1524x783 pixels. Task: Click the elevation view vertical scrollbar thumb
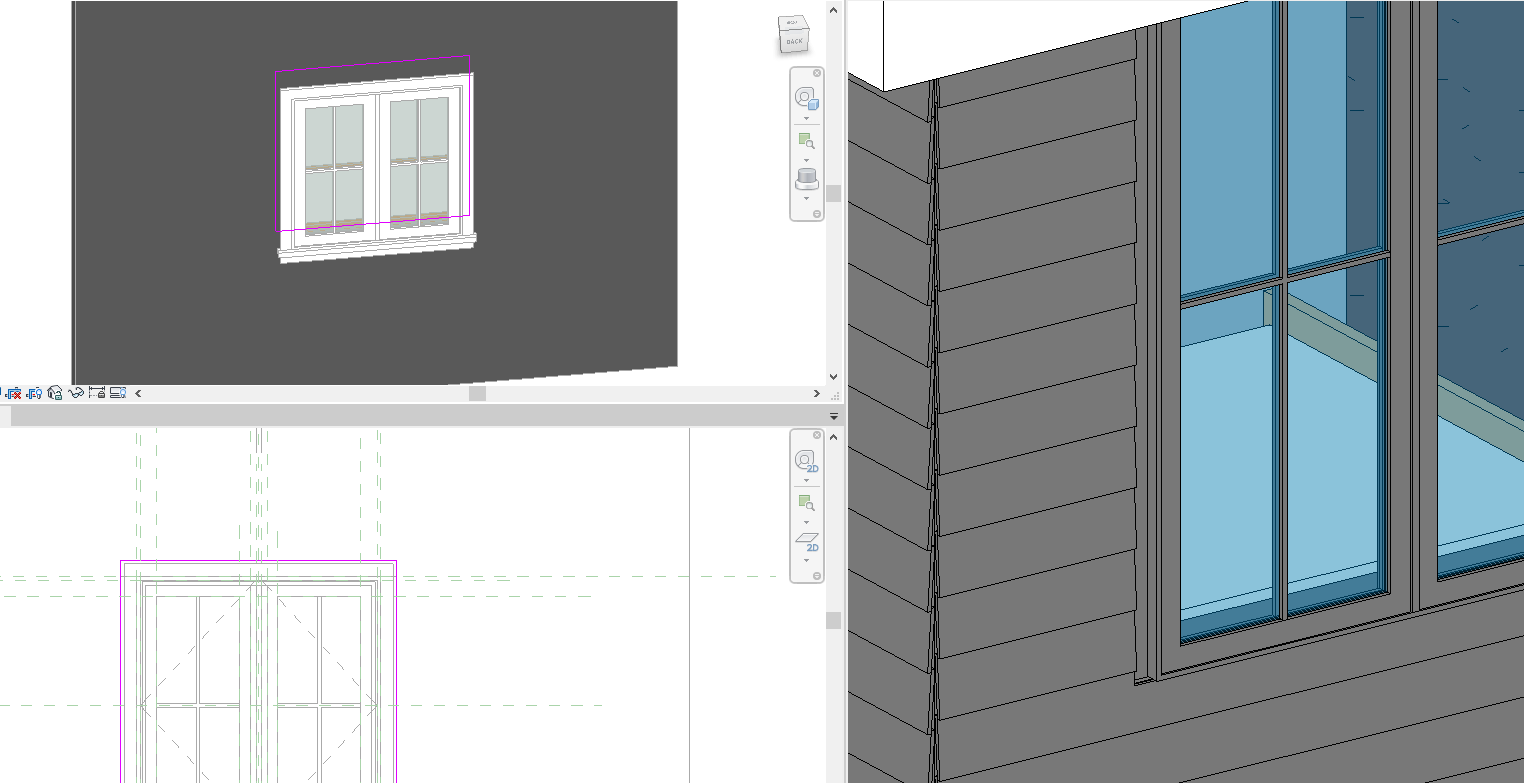(833, 621)
